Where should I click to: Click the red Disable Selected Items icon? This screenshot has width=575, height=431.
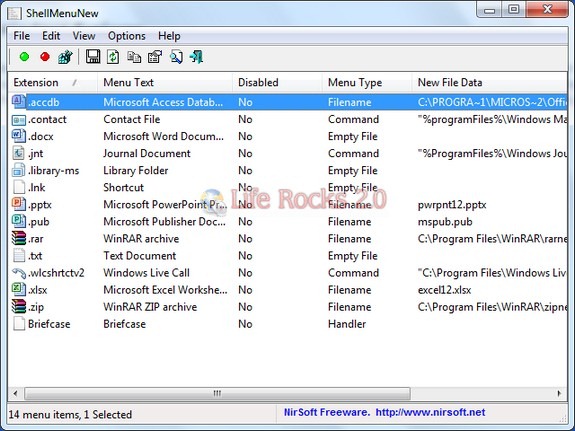click(45, 57)
